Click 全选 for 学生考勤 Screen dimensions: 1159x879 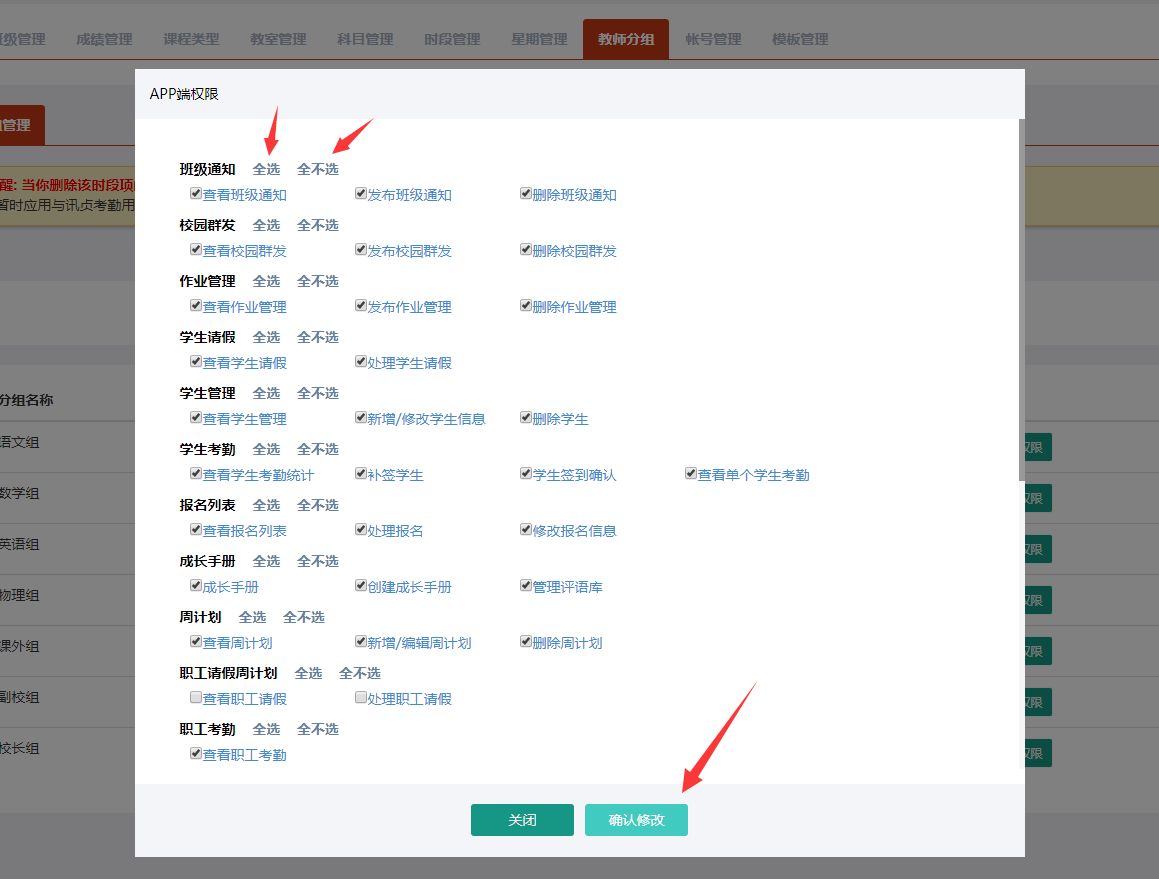point(266,449)
